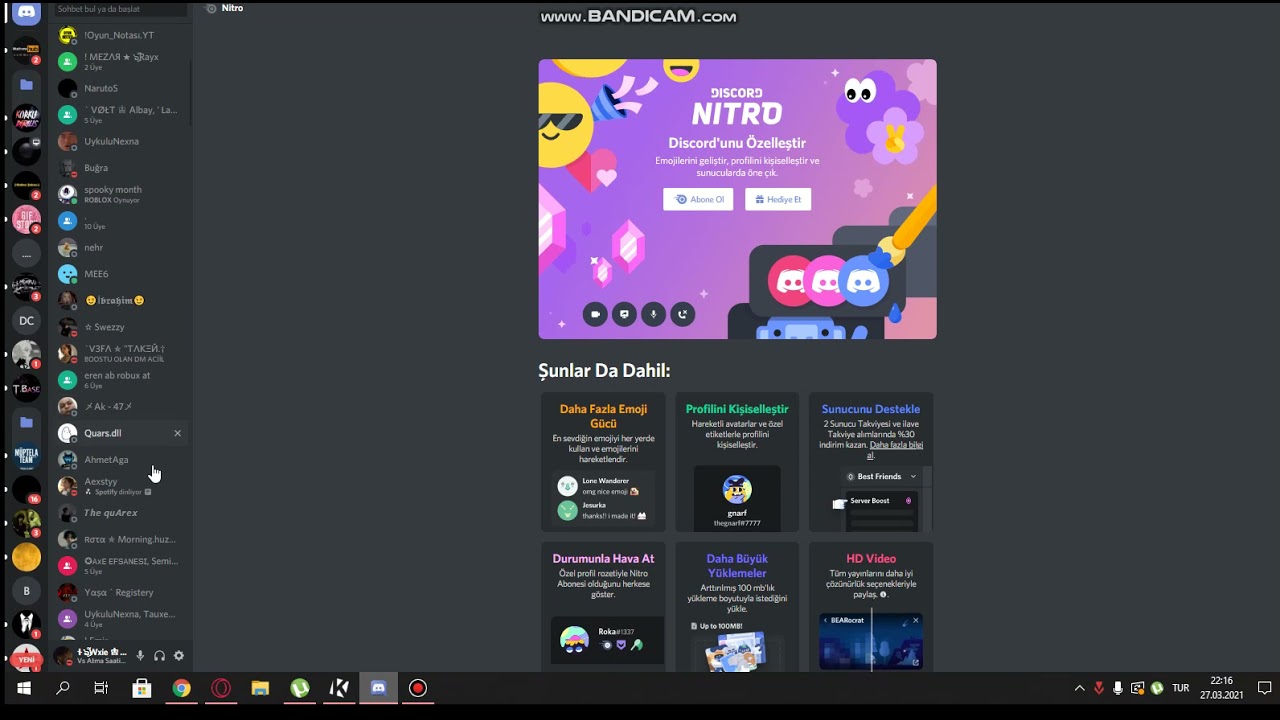The height and width of the screenshot is (720, 1280).
Task: Open group chat eren ab robux at
Action: click(120, 380)
